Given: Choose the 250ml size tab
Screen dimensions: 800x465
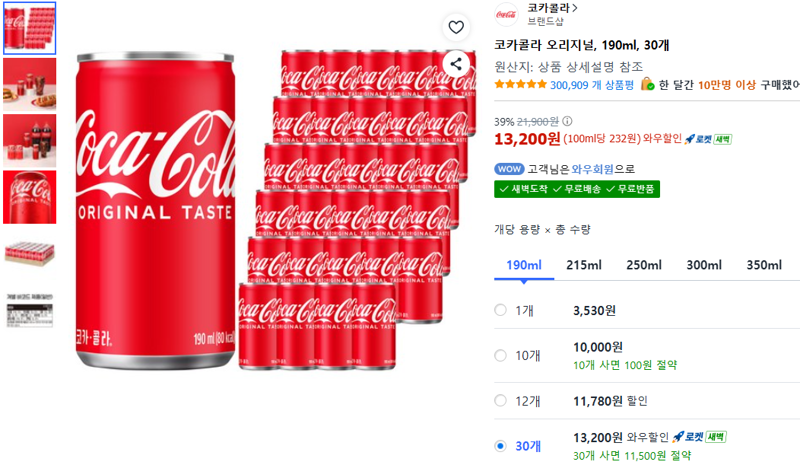Looking at the screenshot, I should (x=644, y=265).
